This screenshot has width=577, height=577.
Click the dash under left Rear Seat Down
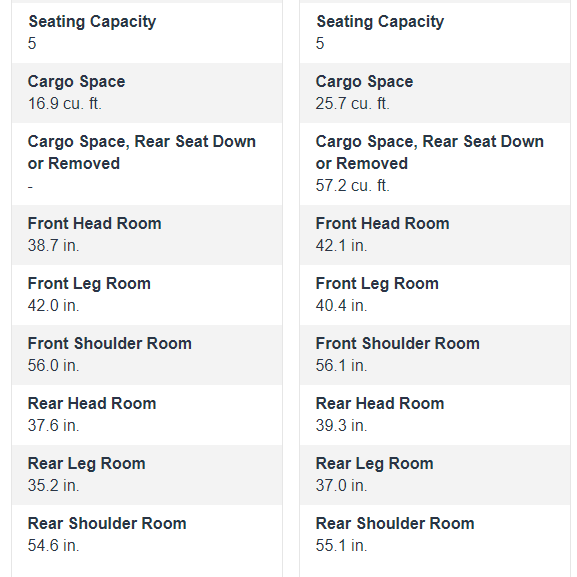(30, 187)
